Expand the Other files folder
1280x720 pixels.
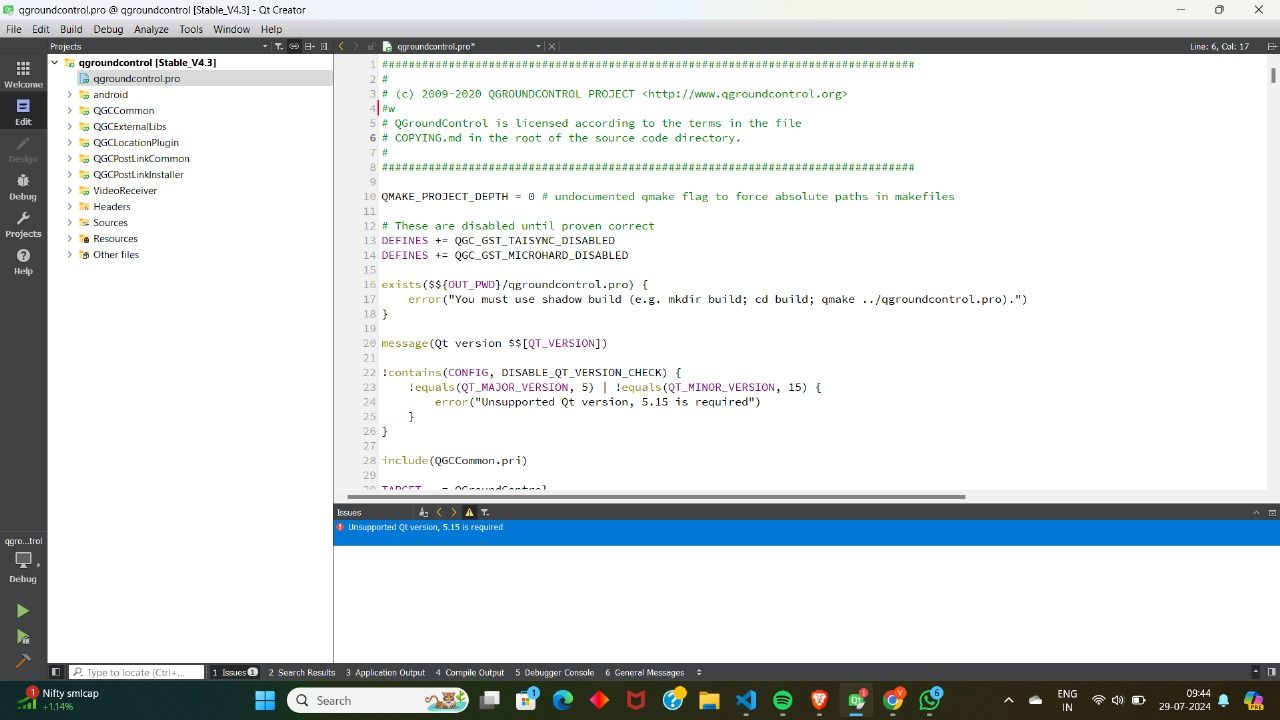[70, 254]
